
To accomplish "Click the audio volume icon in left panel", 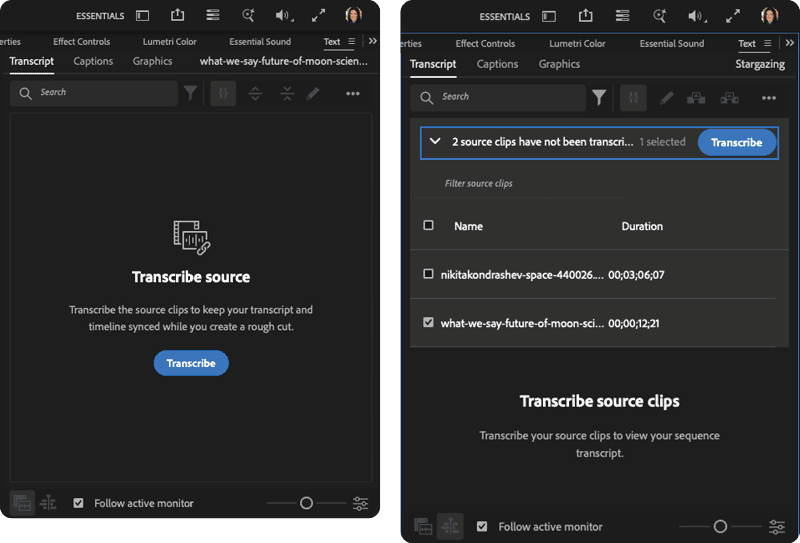I will point(284,16).
